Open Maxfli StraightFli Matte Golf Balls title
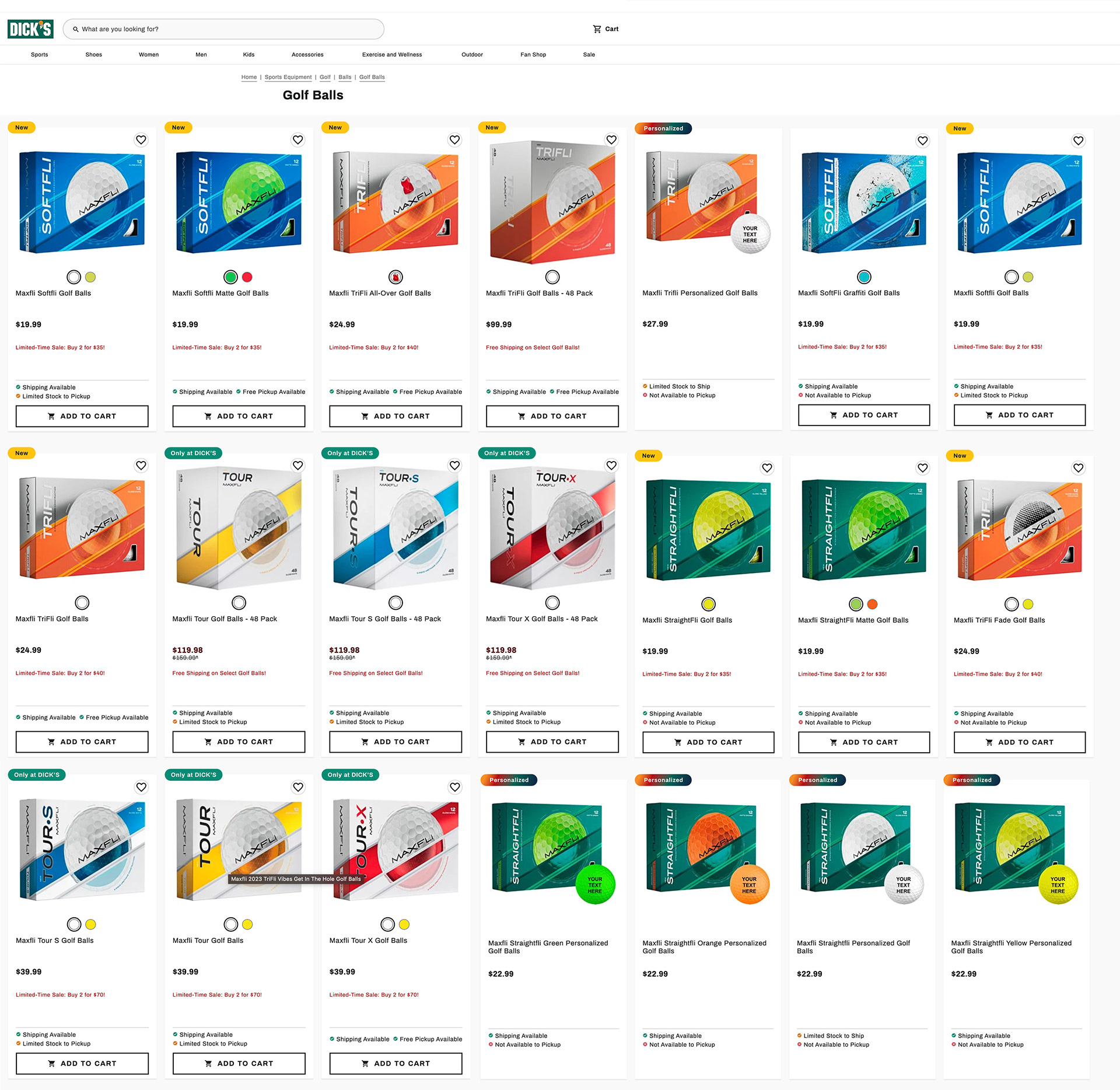This screenshot has height=1090, width=1120. (x=853, y=620)
